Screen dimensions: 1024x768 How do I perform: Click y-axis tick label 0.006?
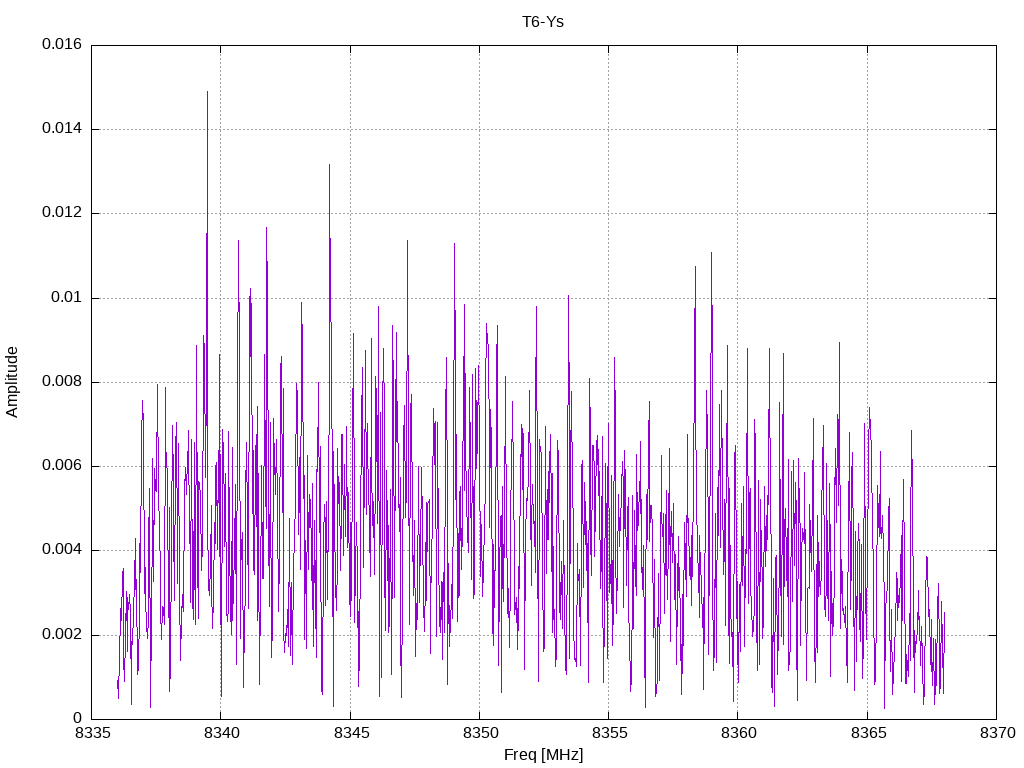[62, 466]
